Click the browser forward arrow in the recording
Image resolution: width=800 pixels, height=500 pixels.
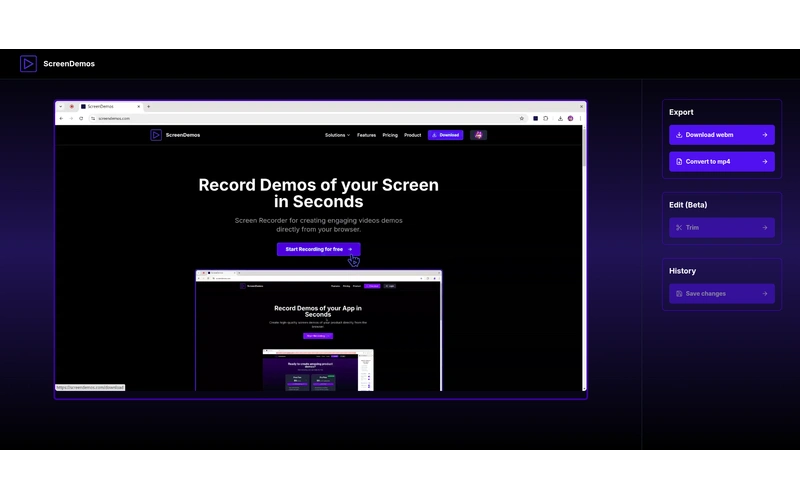coord(71,118)
